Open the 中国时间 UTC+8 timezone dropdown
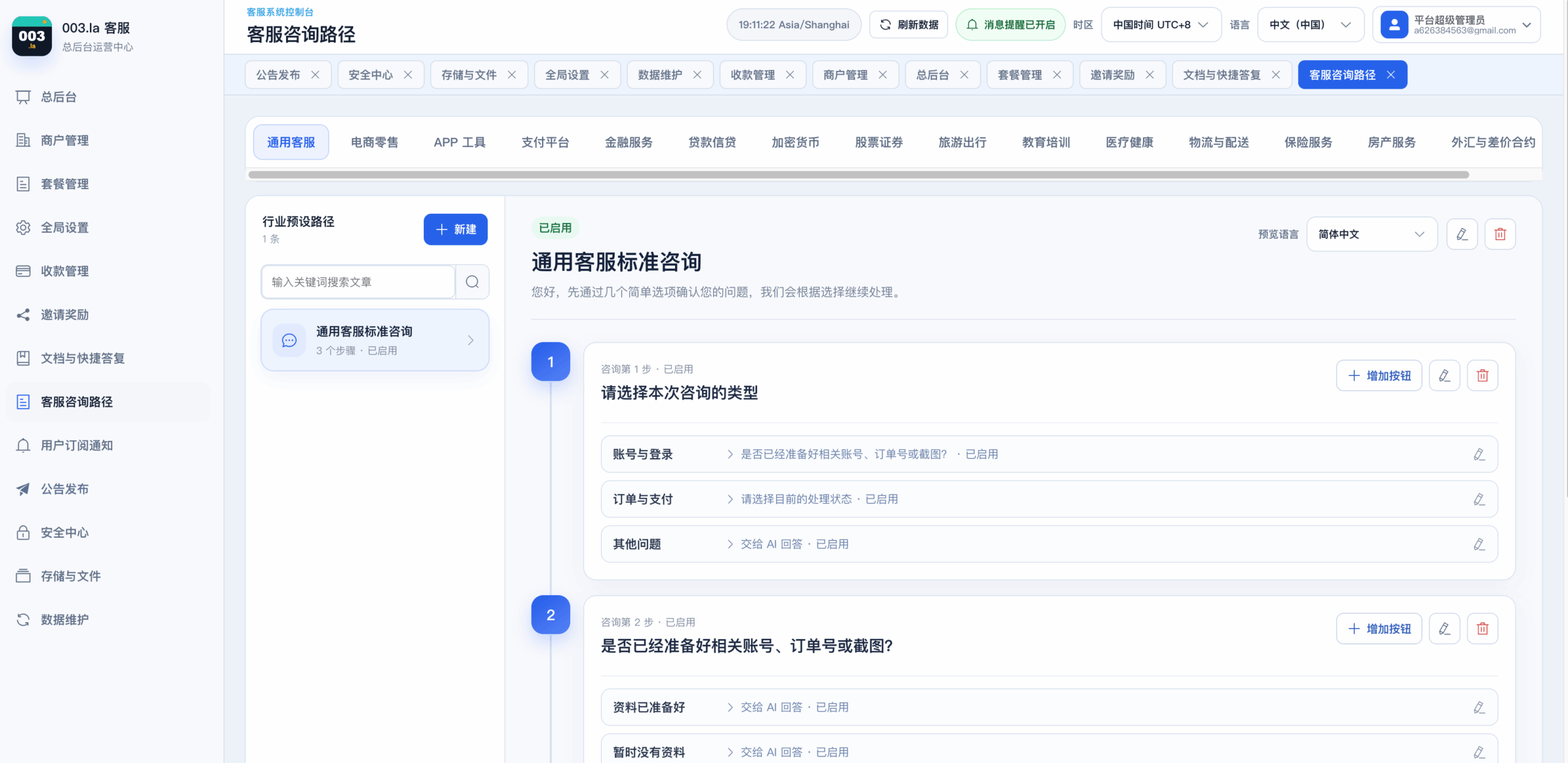This screenshot has height=763, width=1568. [x=1161, y=24]
